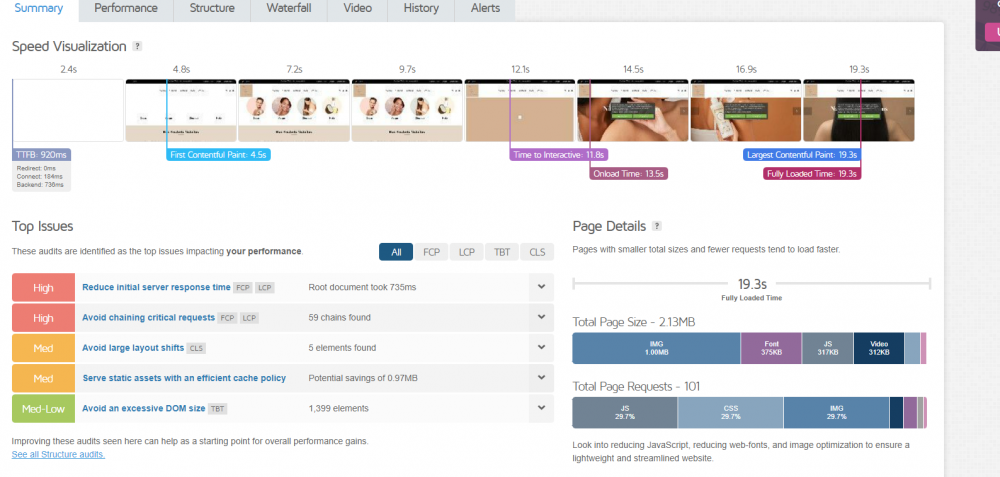Switch to the History tab
This screenshot has width=1000, height=477.
[x=421, y=9]
